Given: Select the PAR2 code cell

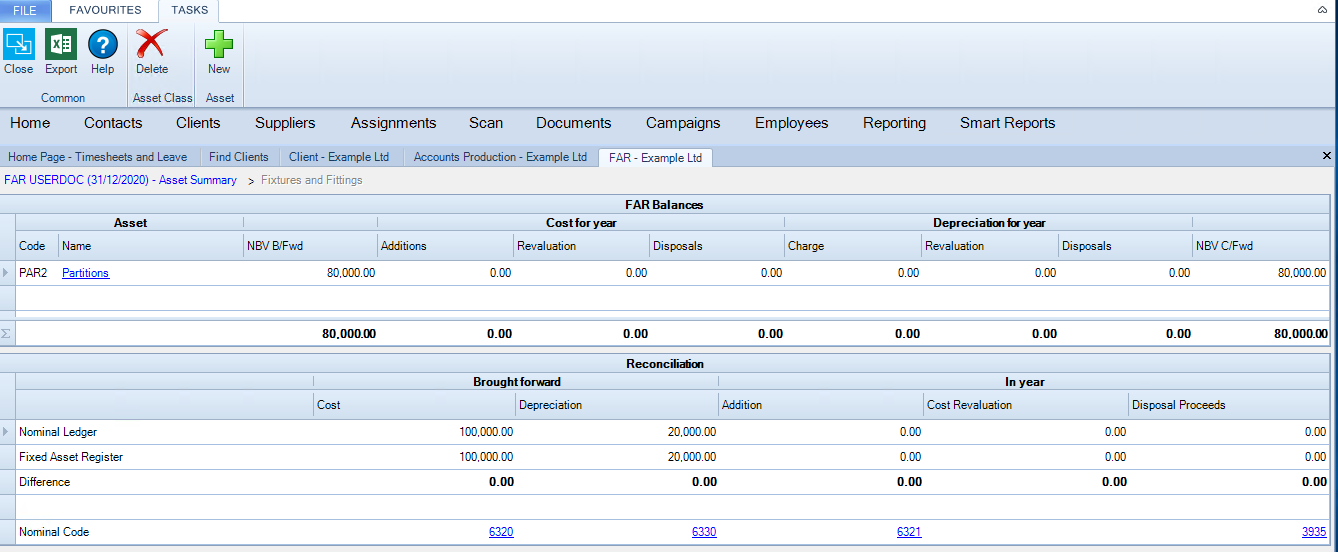Looking at the screenshot, I should [x=37, y=272].
